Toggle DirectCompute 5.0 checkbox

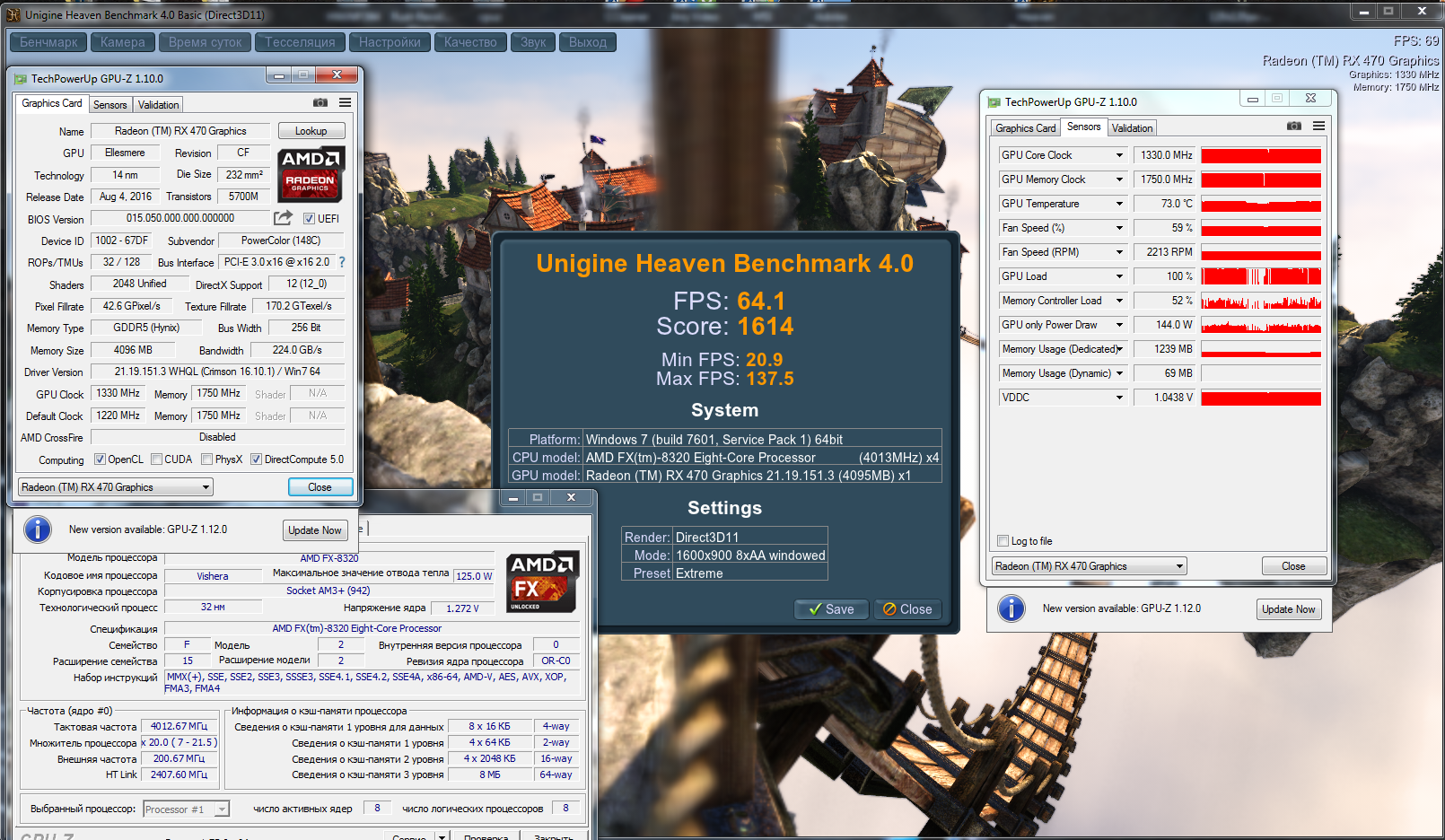(256, 459)
